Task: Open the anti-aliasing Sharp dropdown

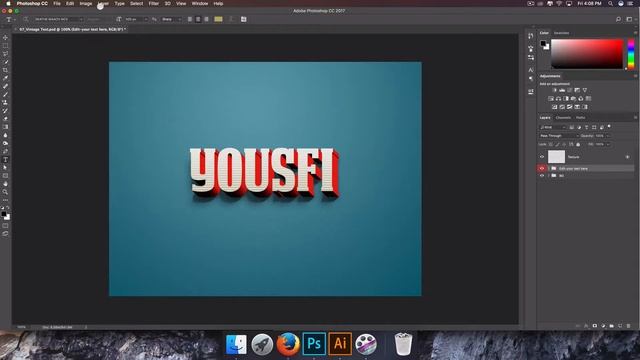Action: pyautogui.click(x=172, y=19)
